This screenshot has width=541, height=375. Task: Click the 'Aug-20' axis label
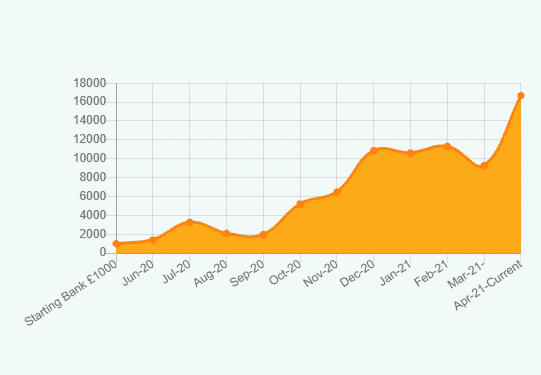[211, 273]
